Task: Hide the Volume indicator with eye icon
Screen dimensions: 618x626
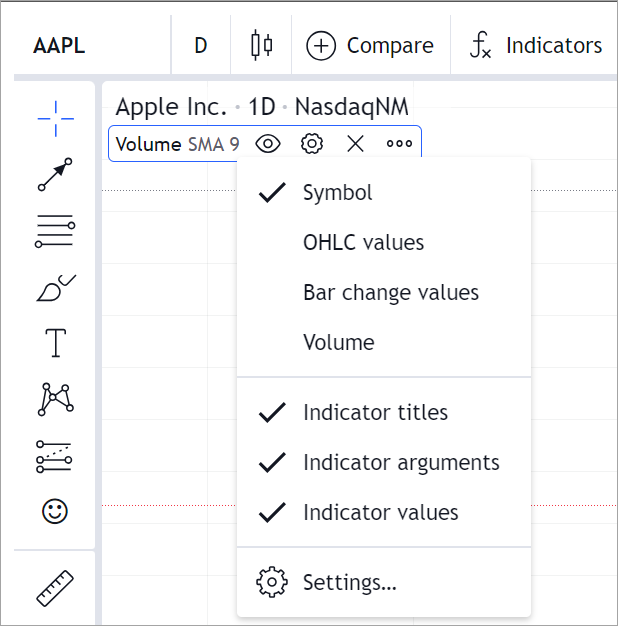Action: click(x=268, y=144)
